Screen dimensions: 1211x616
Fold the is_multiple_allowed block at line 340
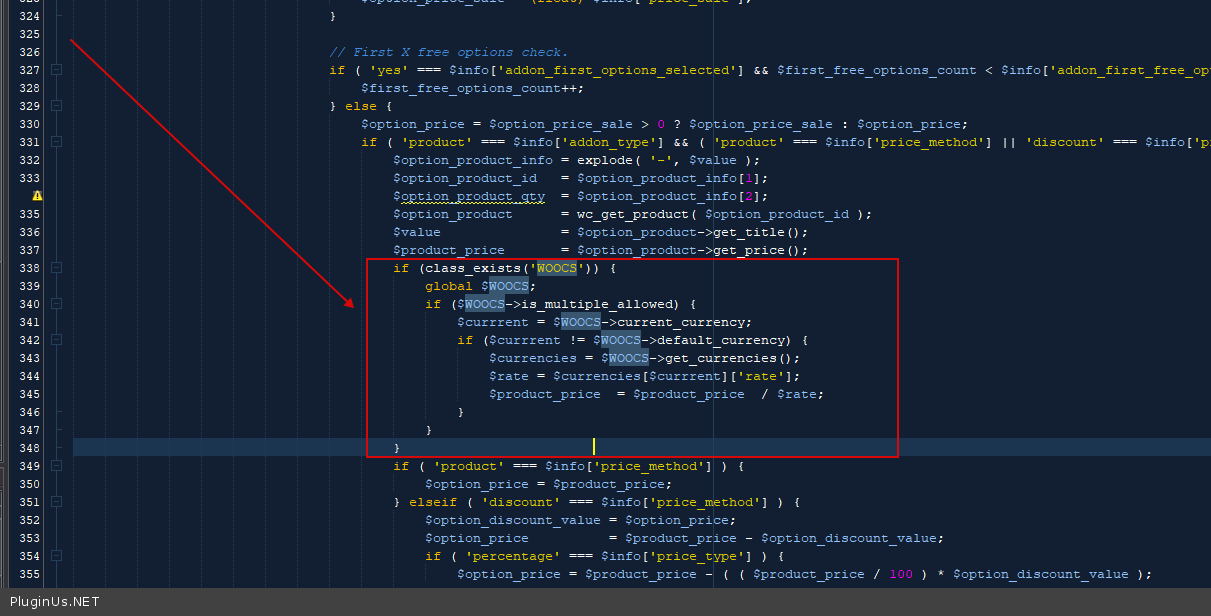click(57, 304)
